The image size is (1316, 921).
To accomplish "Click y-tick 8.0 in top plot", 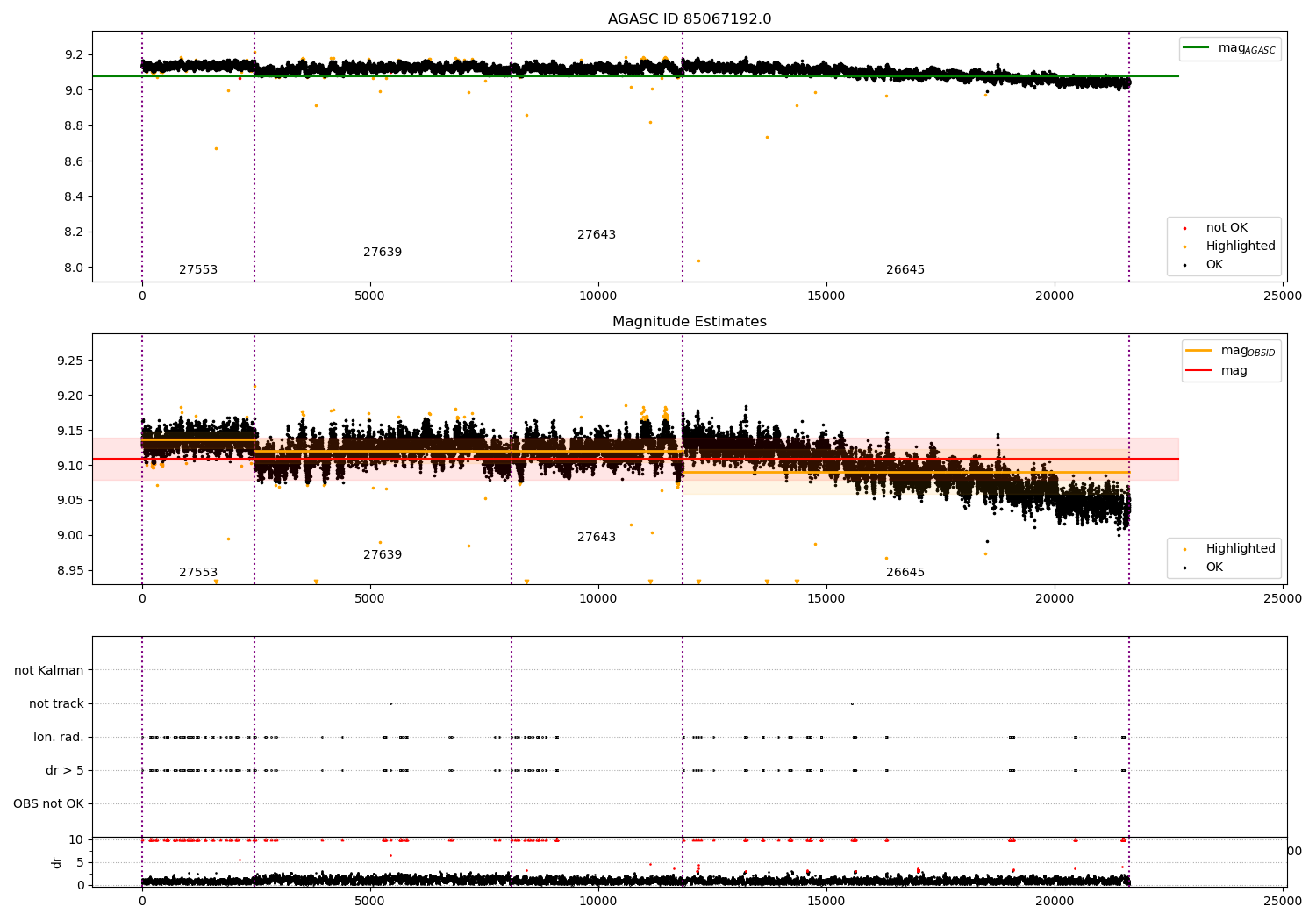I will (x=75, y=268).
